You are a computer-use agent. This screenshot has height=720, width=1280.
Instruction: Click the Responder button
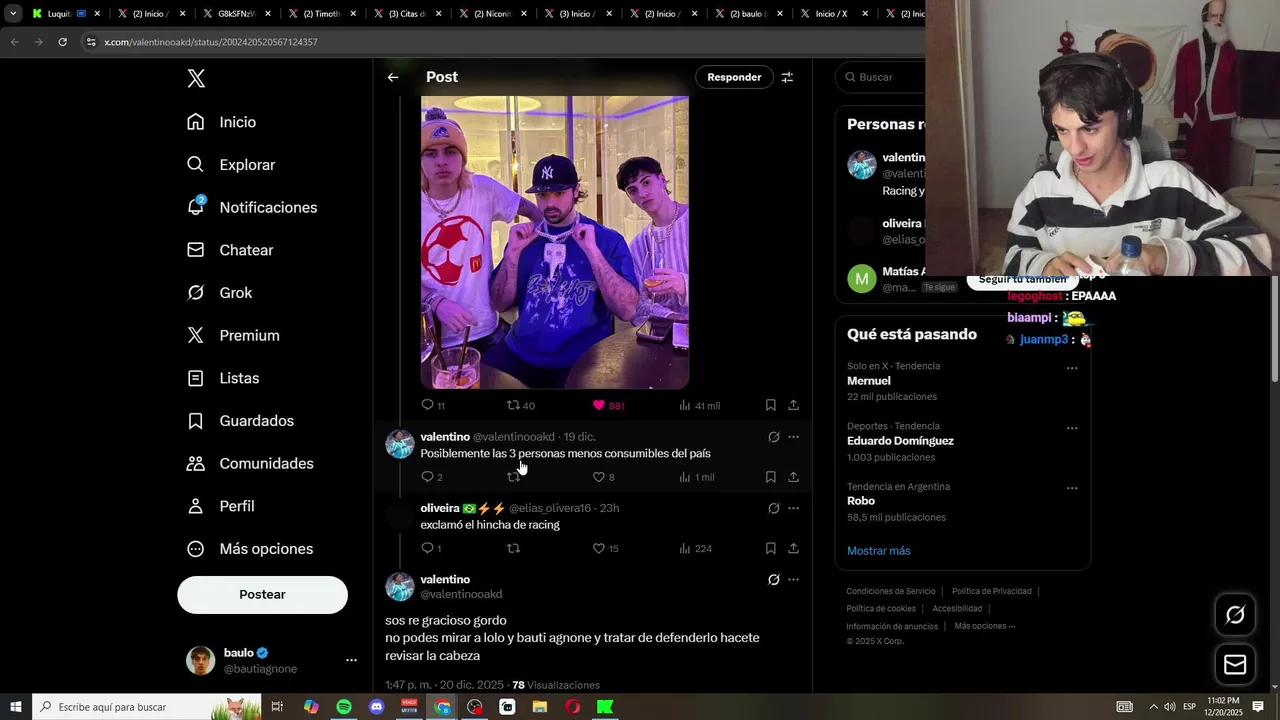(734, 77)
